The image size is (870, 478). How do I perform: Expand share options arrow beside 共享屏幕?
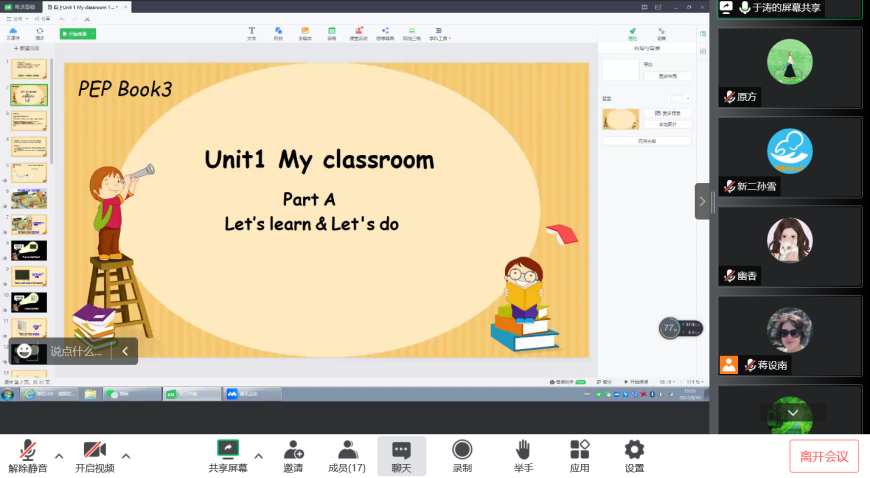pos(259,456)
